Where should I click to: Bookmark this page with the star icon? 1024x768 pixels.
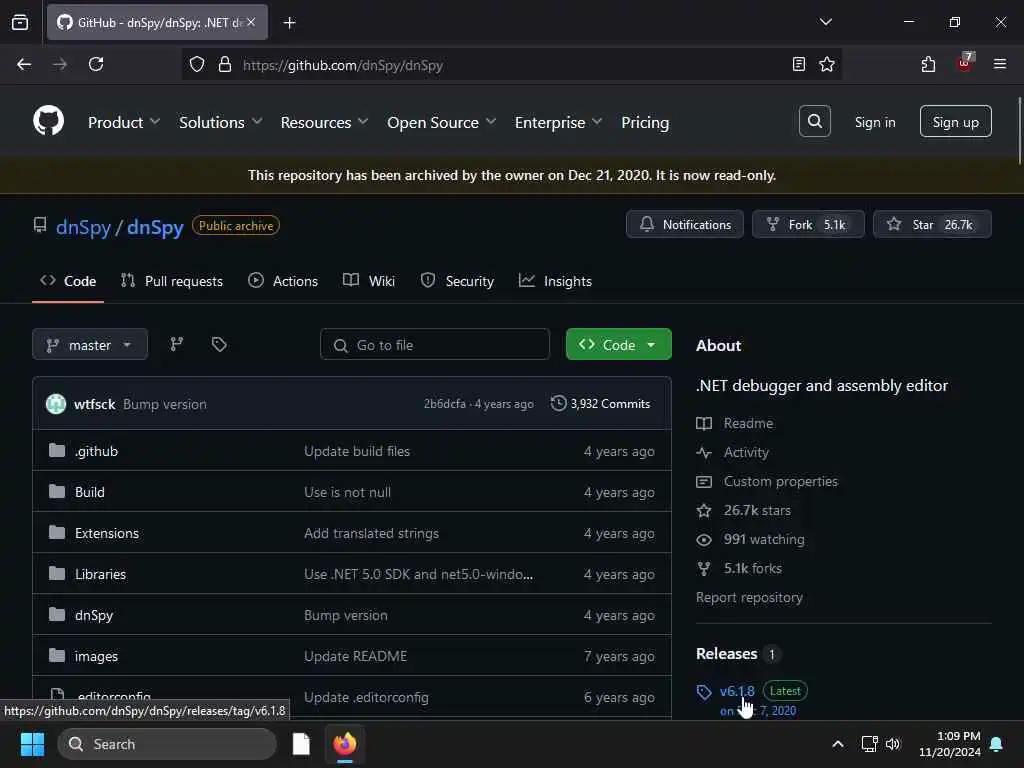click(827, 64)
